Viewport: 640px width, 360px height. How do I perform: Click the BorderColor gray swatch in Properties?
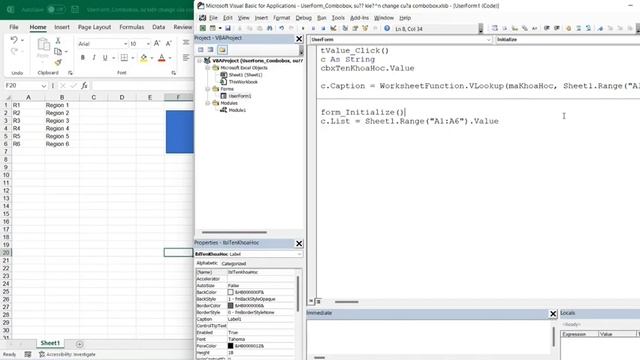pos(230,306)
